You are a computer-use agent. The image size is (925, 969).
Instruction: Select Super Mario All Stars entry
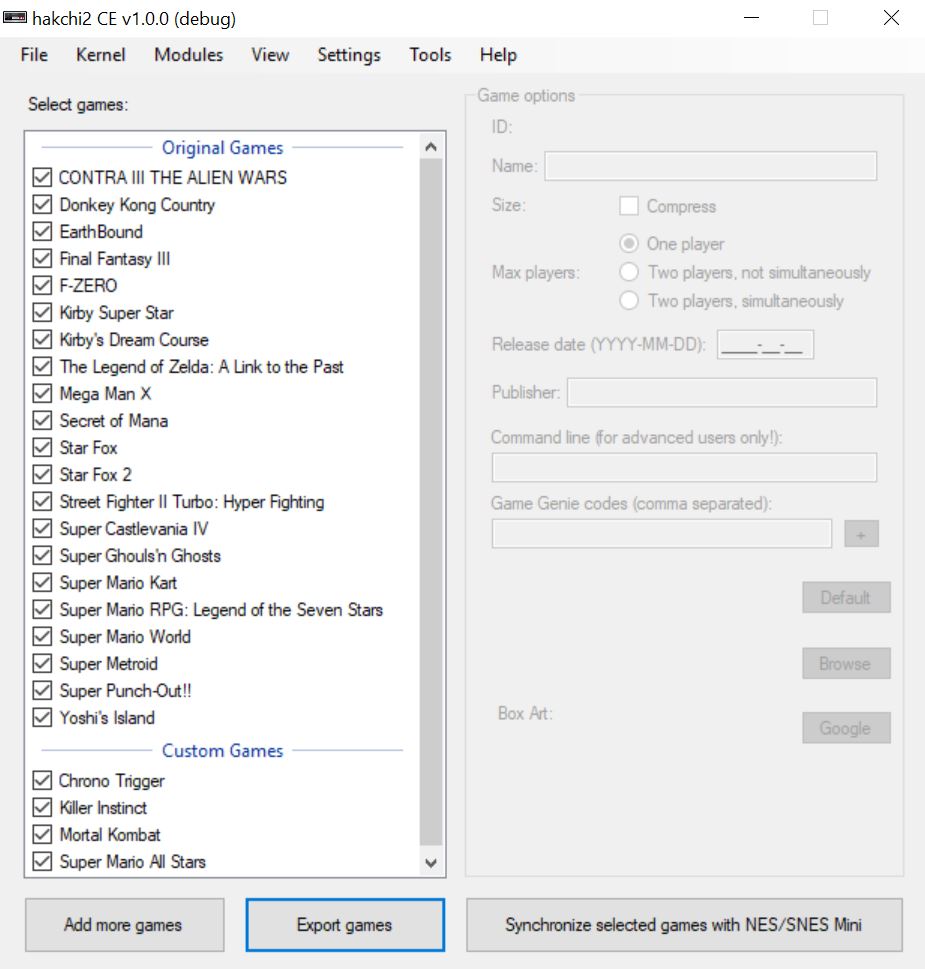tap(132, 861)
